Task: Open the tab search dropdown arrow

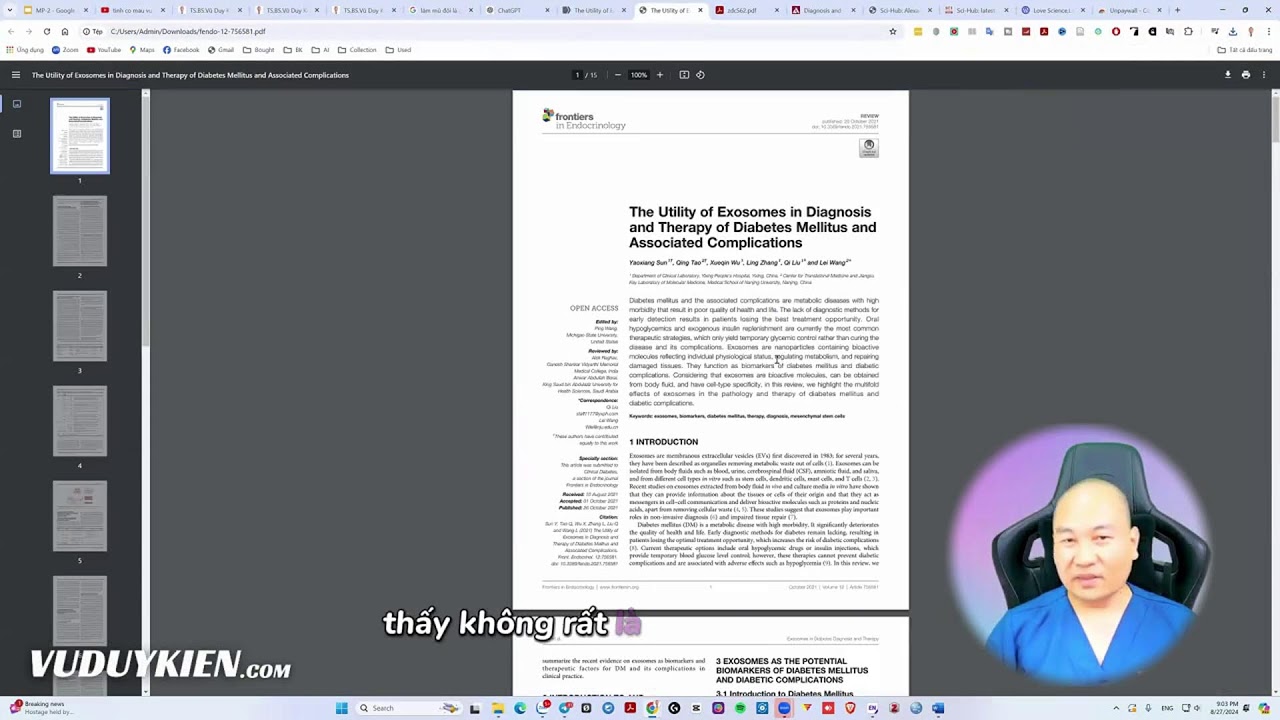Action: click(10, 10)
